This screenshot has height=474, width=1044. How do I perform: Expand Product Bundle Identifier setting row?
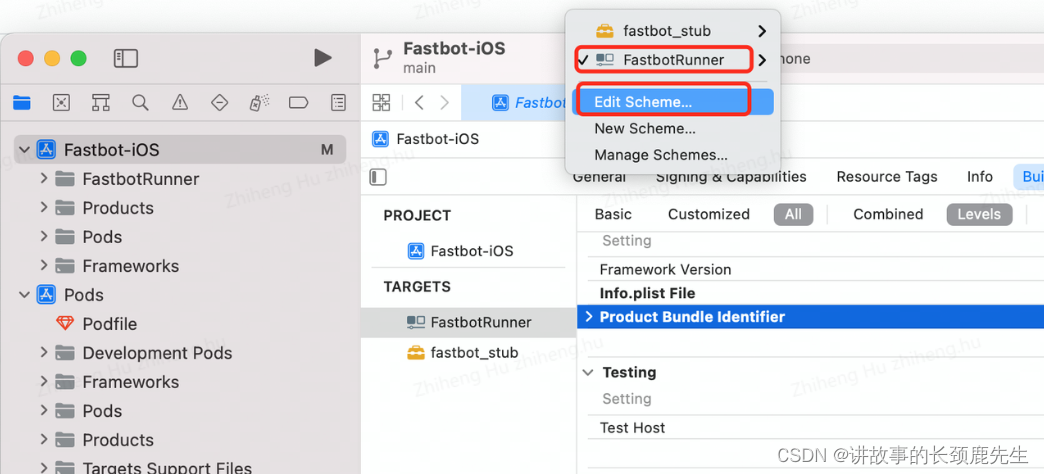589,317
